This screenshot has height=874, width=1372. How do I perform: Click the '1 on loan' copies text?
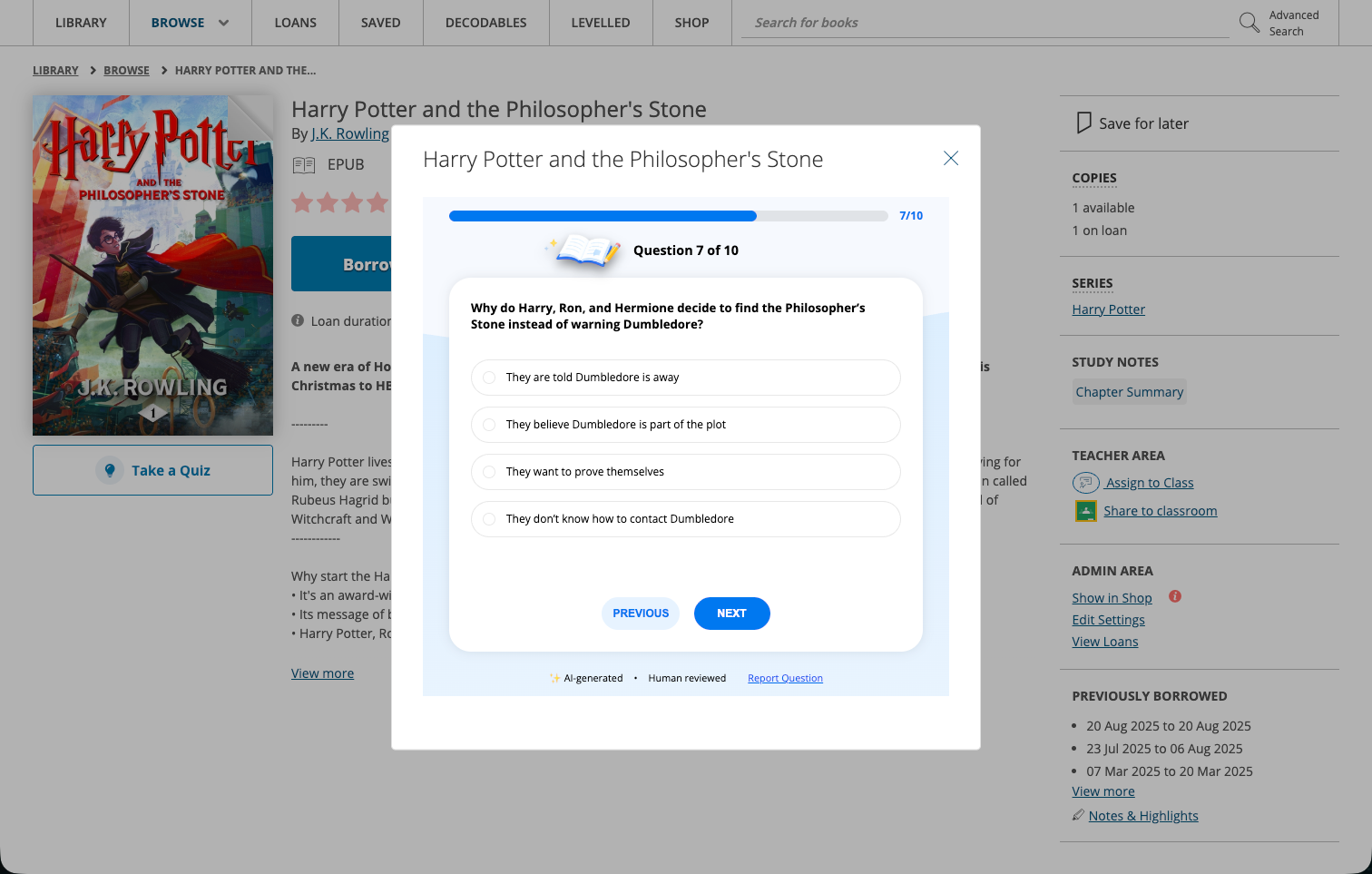1100,231
